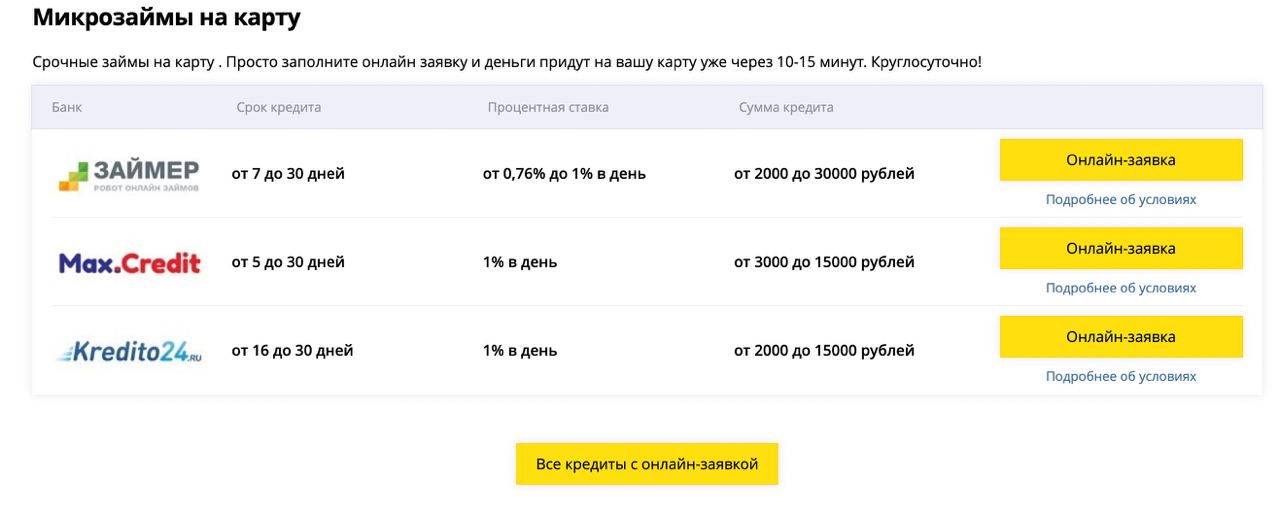Click the Микрозаймы на карту heading
Screen dimensions: 1280x515
[166, 17]
